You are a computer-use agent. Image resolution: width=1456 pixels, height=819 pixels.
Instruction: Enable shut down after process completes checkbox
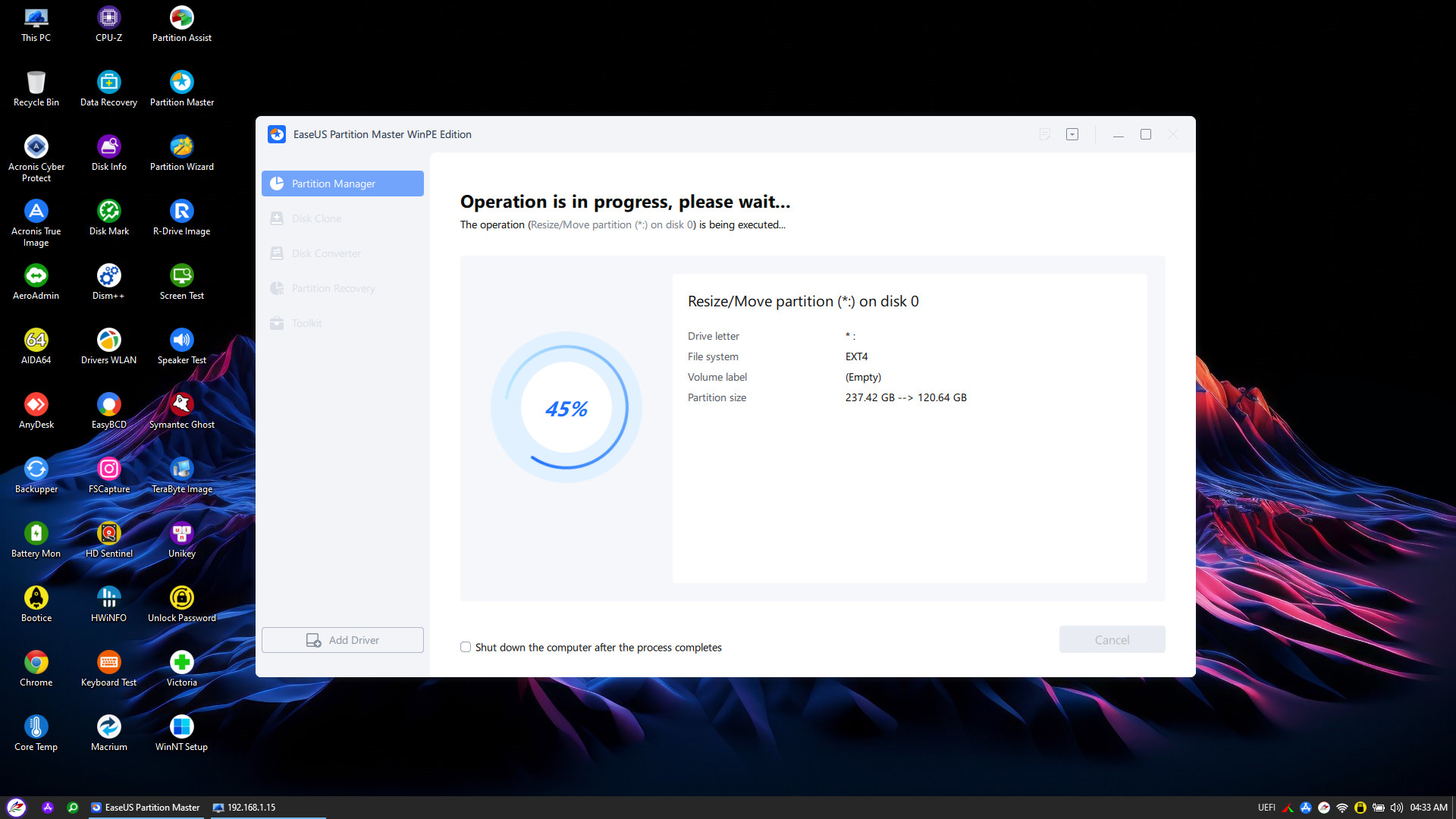click(466, 647)
